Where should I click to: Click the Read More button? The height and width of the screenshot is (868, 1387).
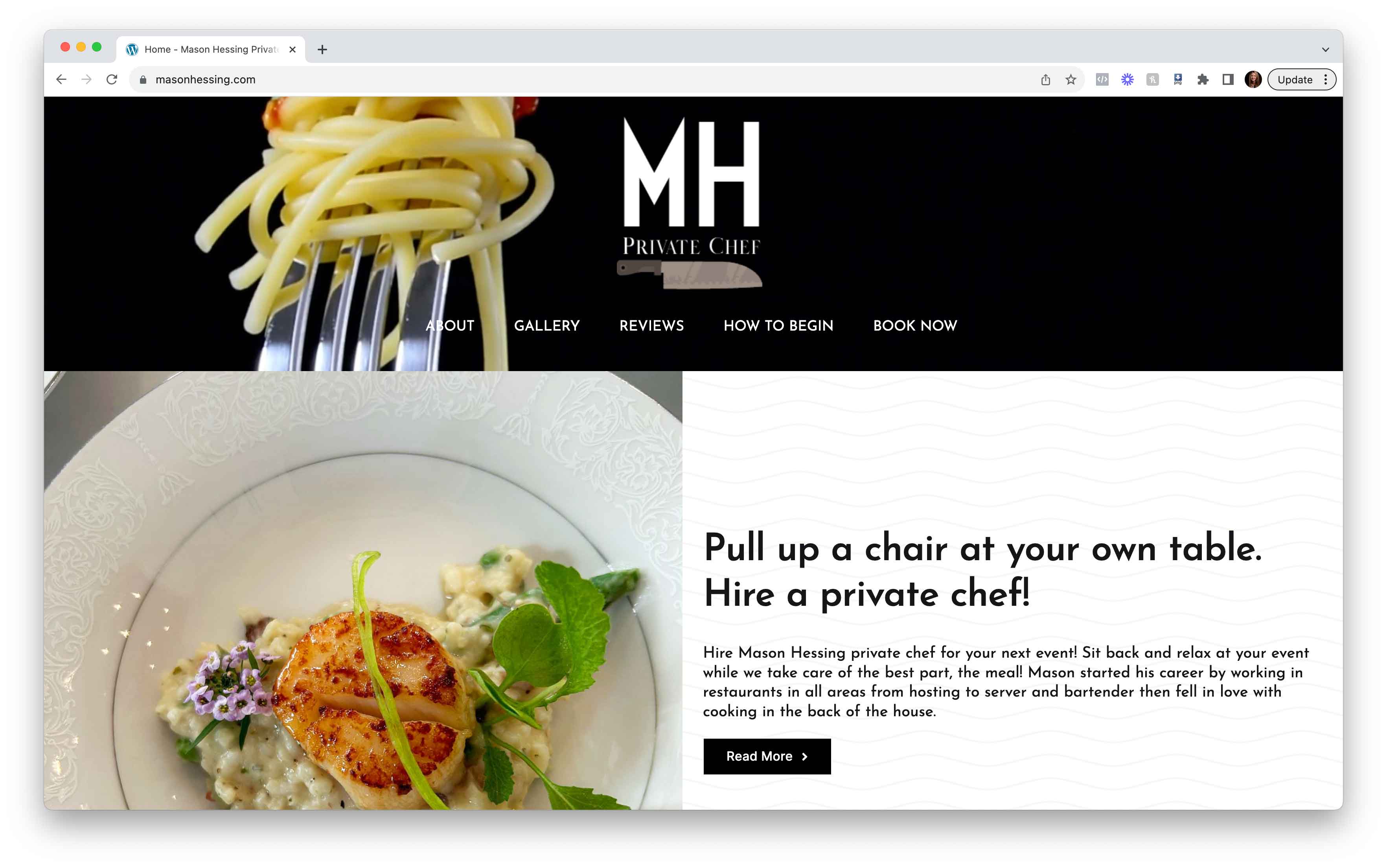click(767, 756)
